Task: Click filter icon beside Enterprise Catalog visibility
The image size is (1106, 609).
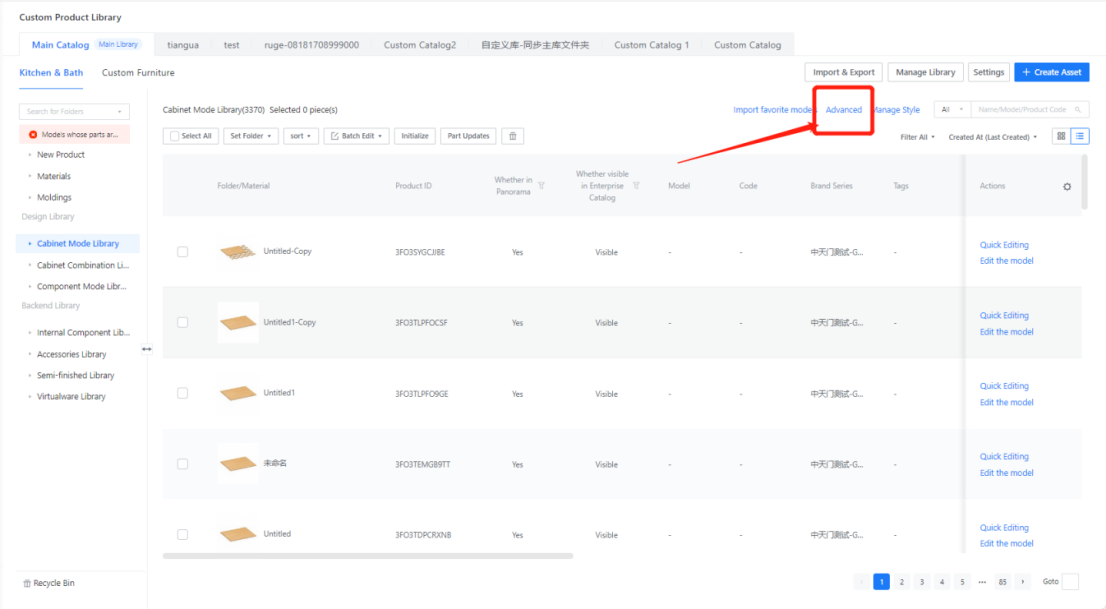Action: tap(636, 186)
